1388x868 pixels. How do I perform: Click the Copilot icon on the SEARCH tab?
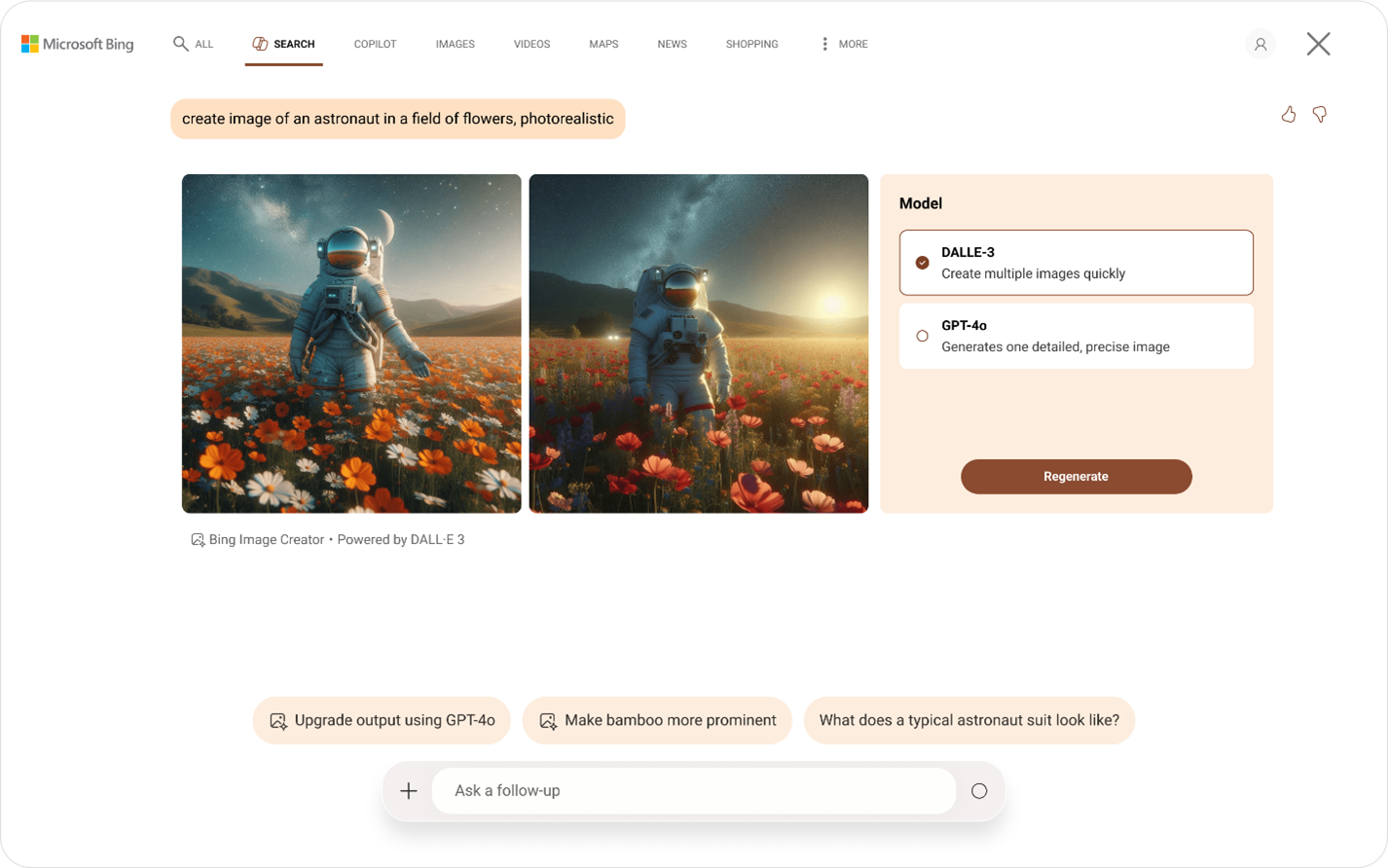[x=259, y=43]
